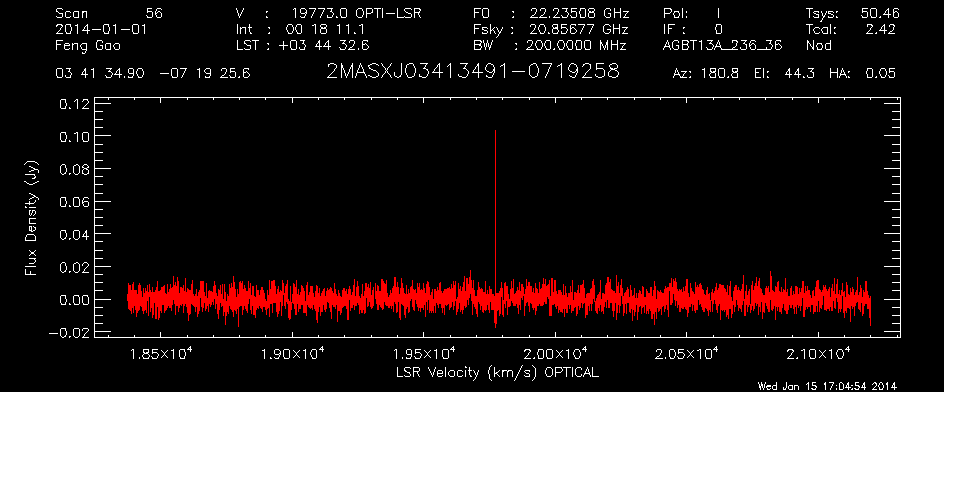Click the LSR Velocity (km/s) OPTICAL axis label
Viewport: 962px width, 490px height.
[497, 373]
